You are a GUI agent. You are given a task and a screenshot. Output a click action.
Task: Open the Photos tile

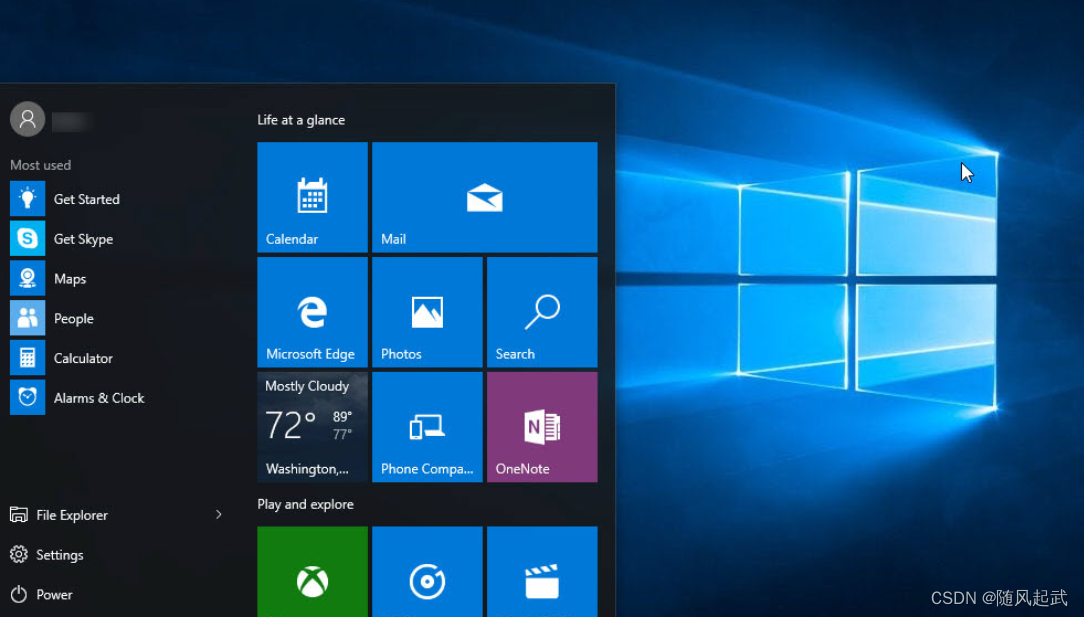(427, 312)
